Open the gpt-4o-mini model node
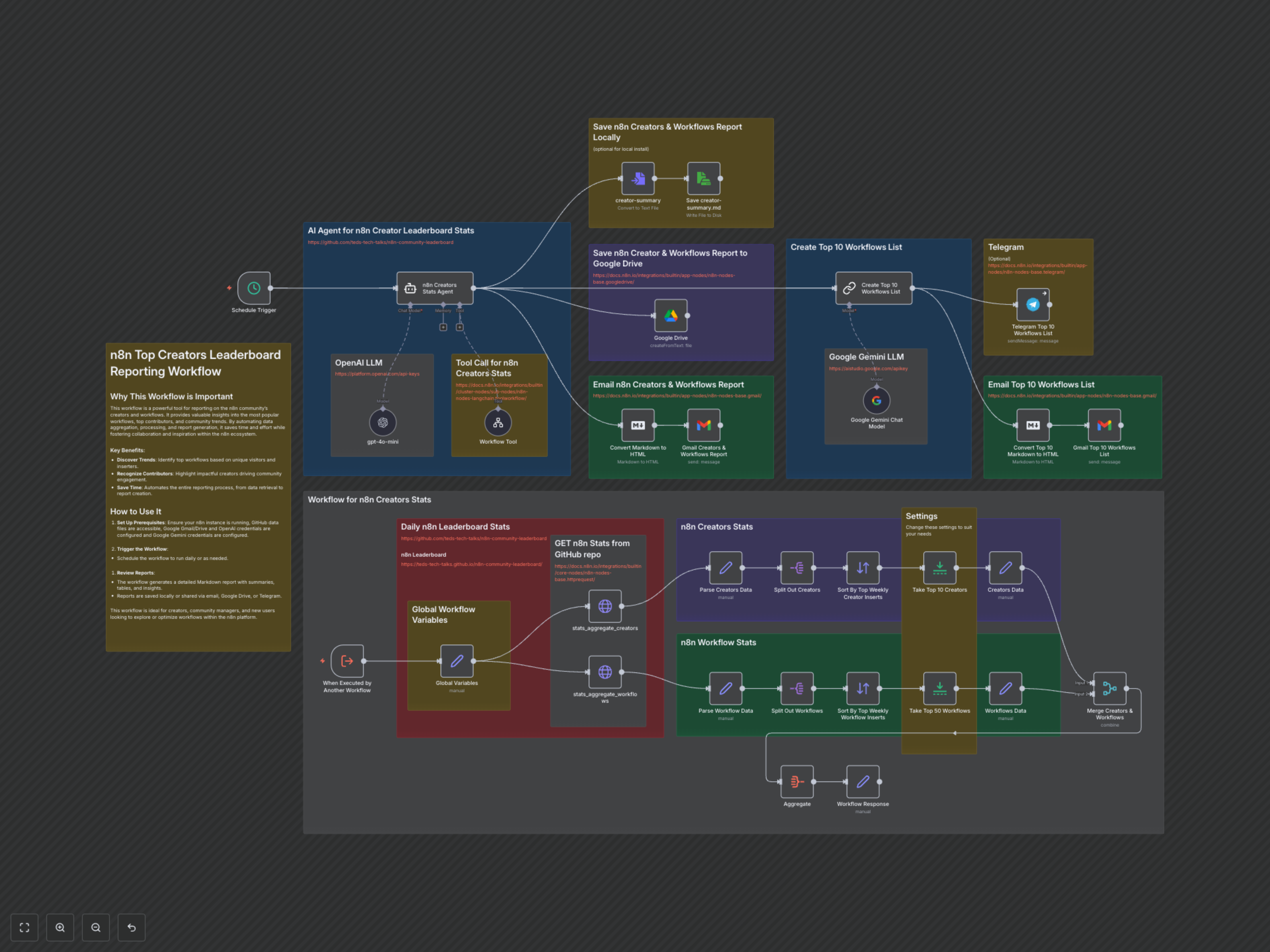This screenshot has height=952, width=1270. (382, 423)
